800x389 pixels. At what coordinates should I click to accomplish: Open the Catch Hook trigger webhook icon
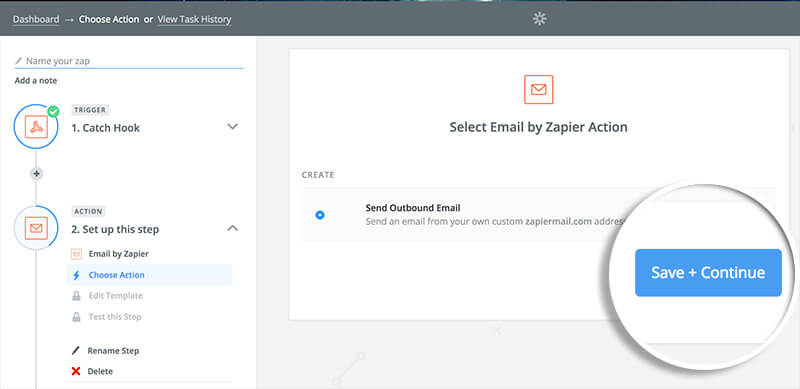36,127
